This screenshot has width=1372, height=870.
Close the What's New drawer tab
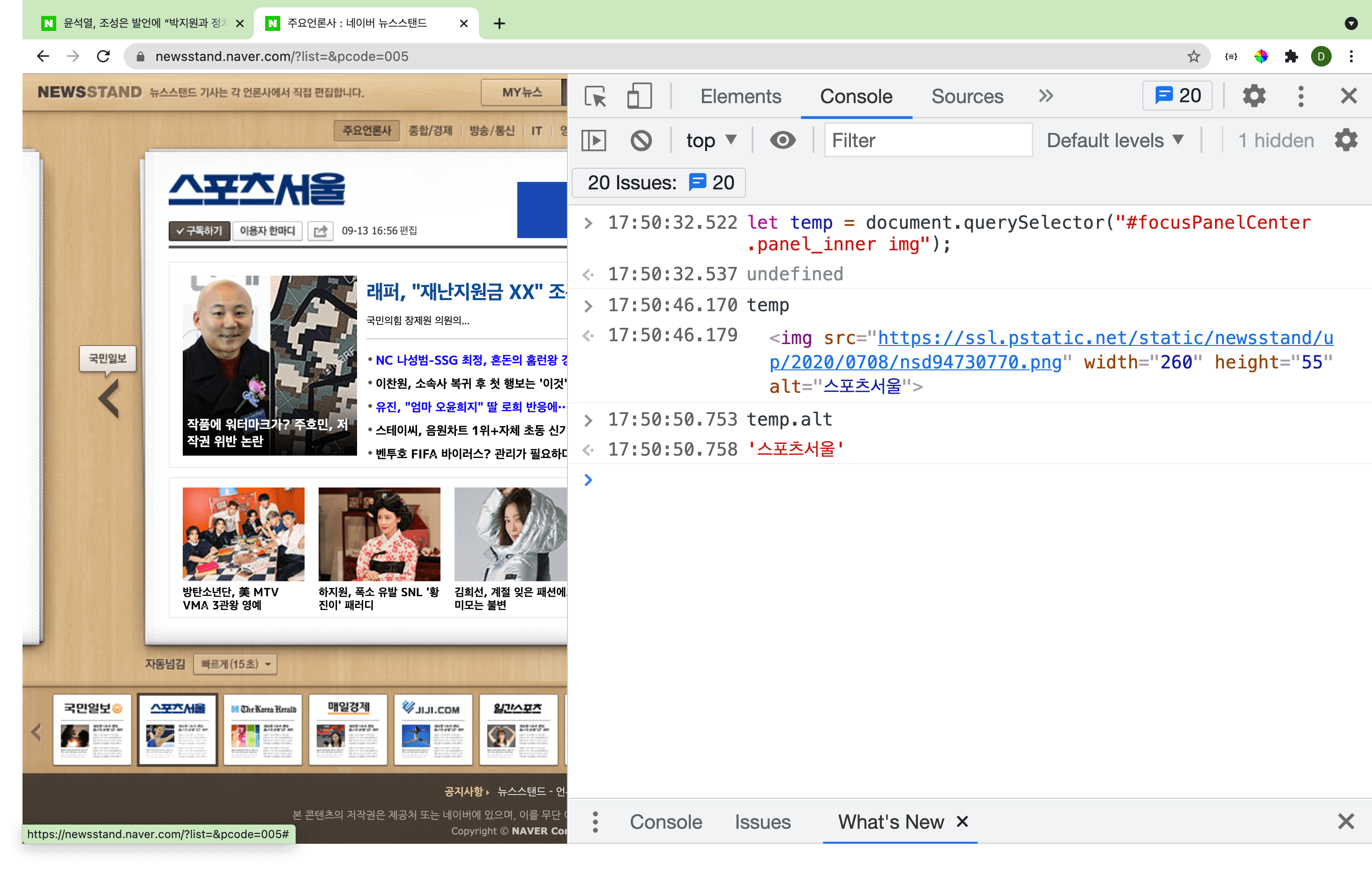coord(962,821)
